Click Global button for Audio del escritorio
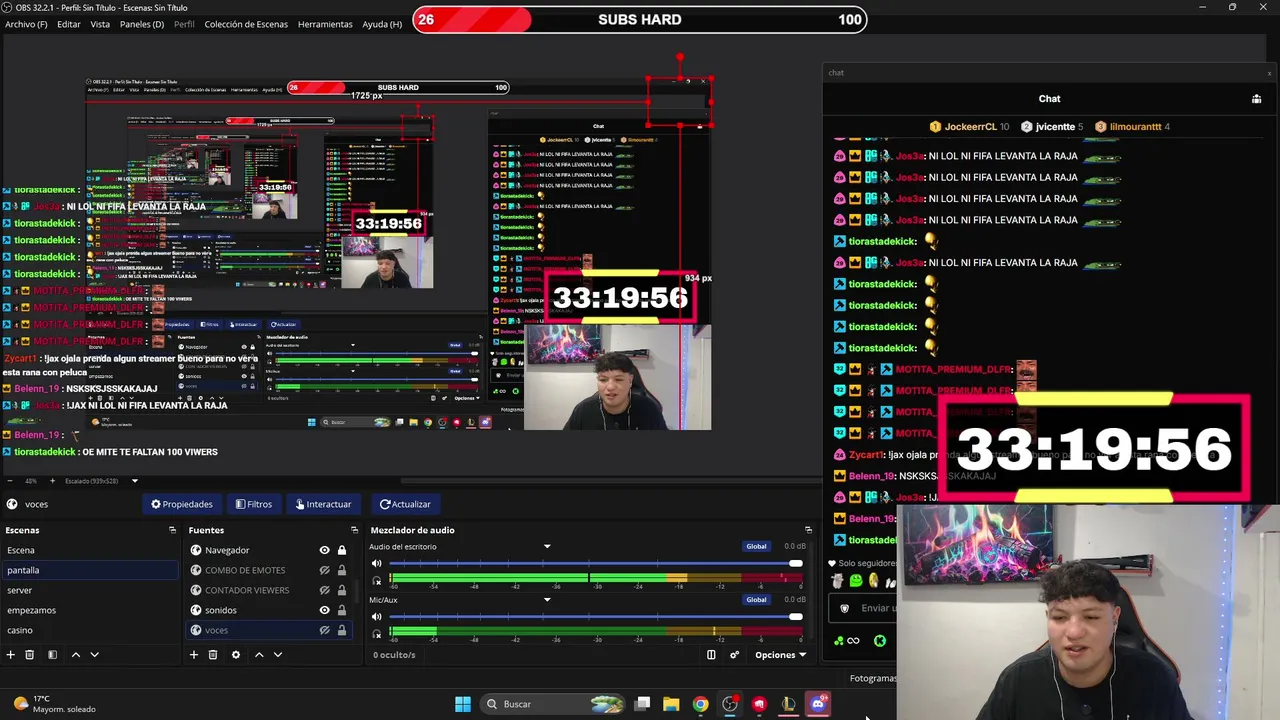This screenshot has height=720, width=1280. tap(756, 547)
